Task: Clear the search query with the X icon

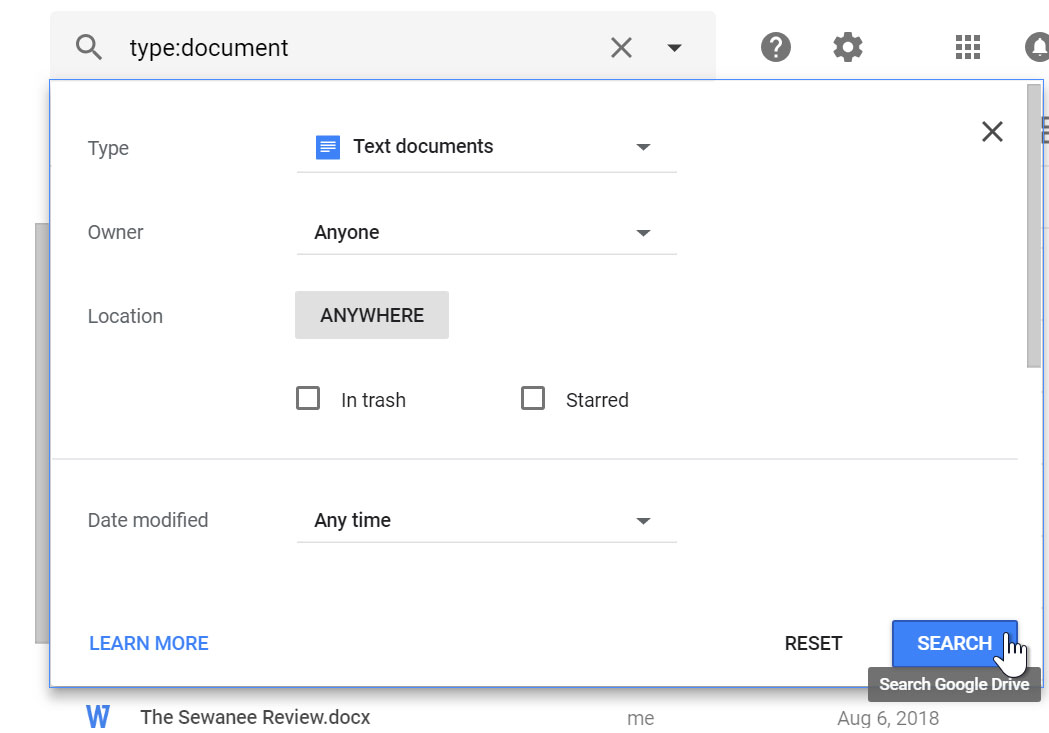Action: point(620,46)
